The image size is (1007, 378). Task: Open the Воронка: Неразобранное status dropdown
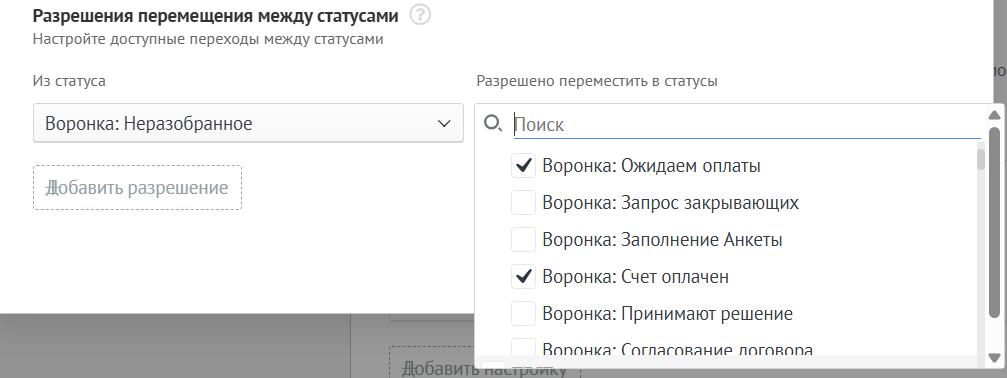tap(248, 123)
